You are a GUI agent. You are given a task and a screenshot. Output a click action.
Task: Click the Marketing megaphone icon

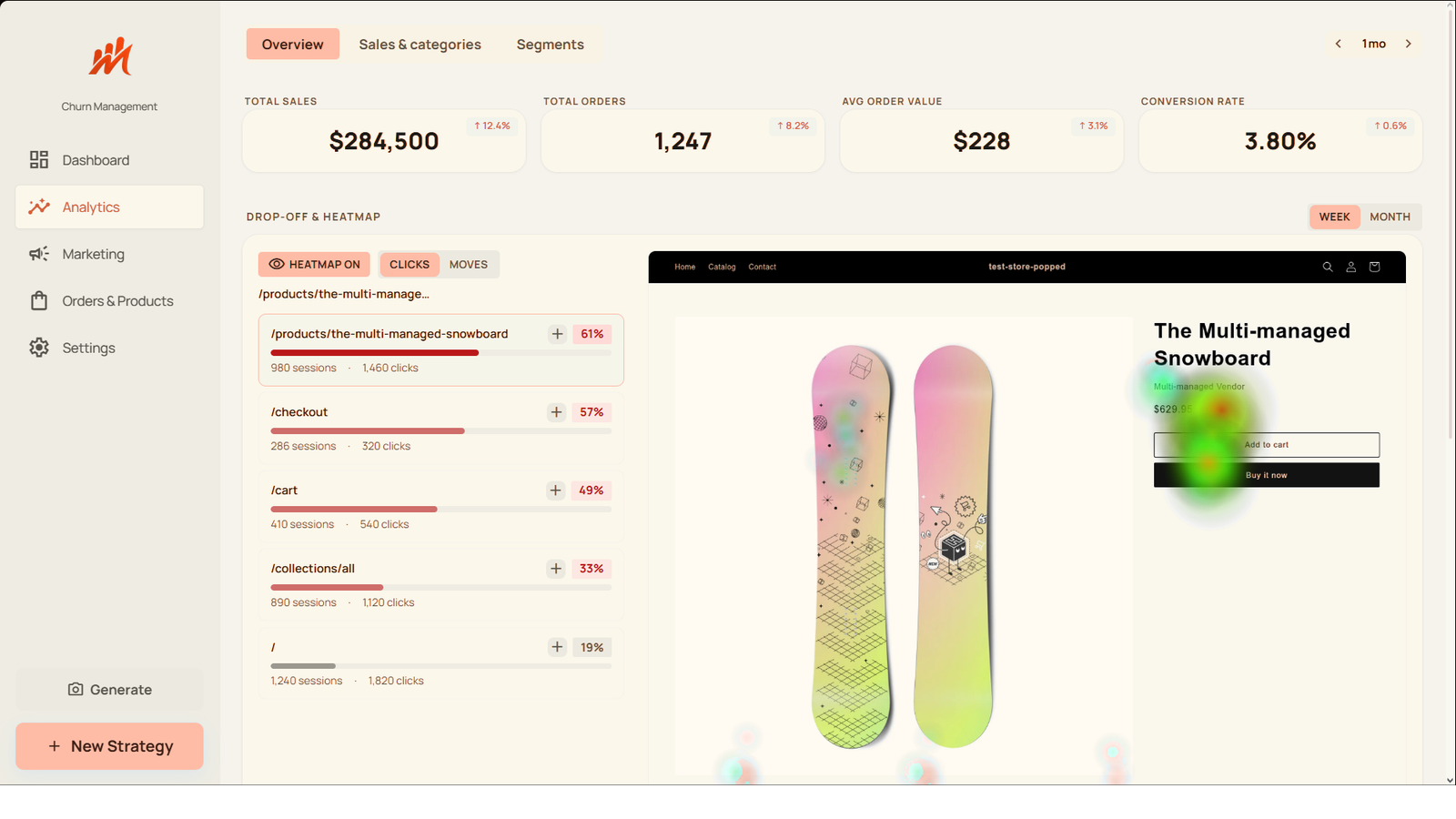[39, 254]
